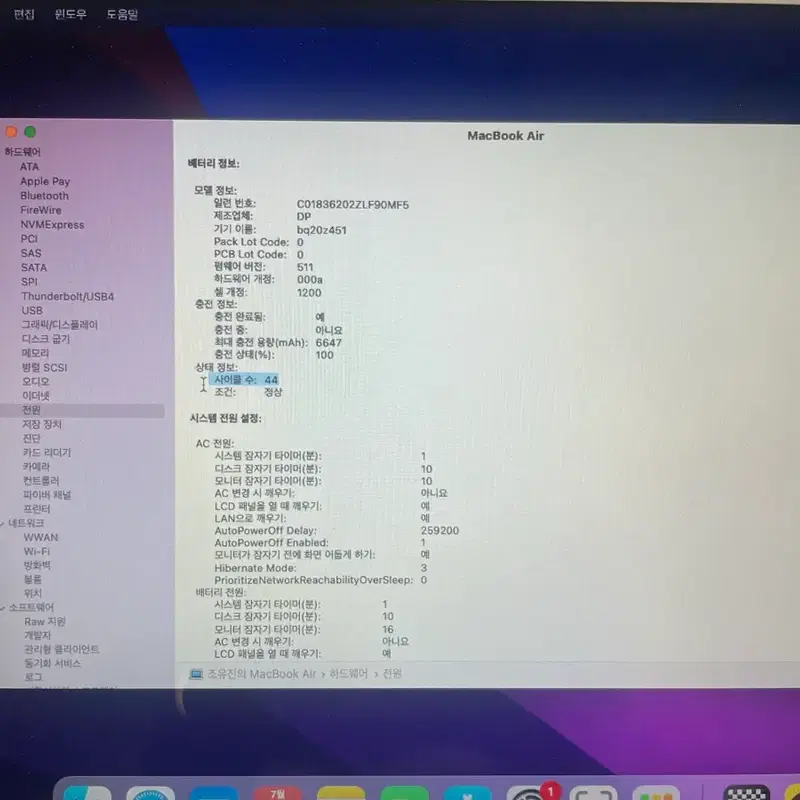The height and width of the screenshot is (800, 800).
Task: Select ATA in the sidebar
Action: [x=30, y=167]
